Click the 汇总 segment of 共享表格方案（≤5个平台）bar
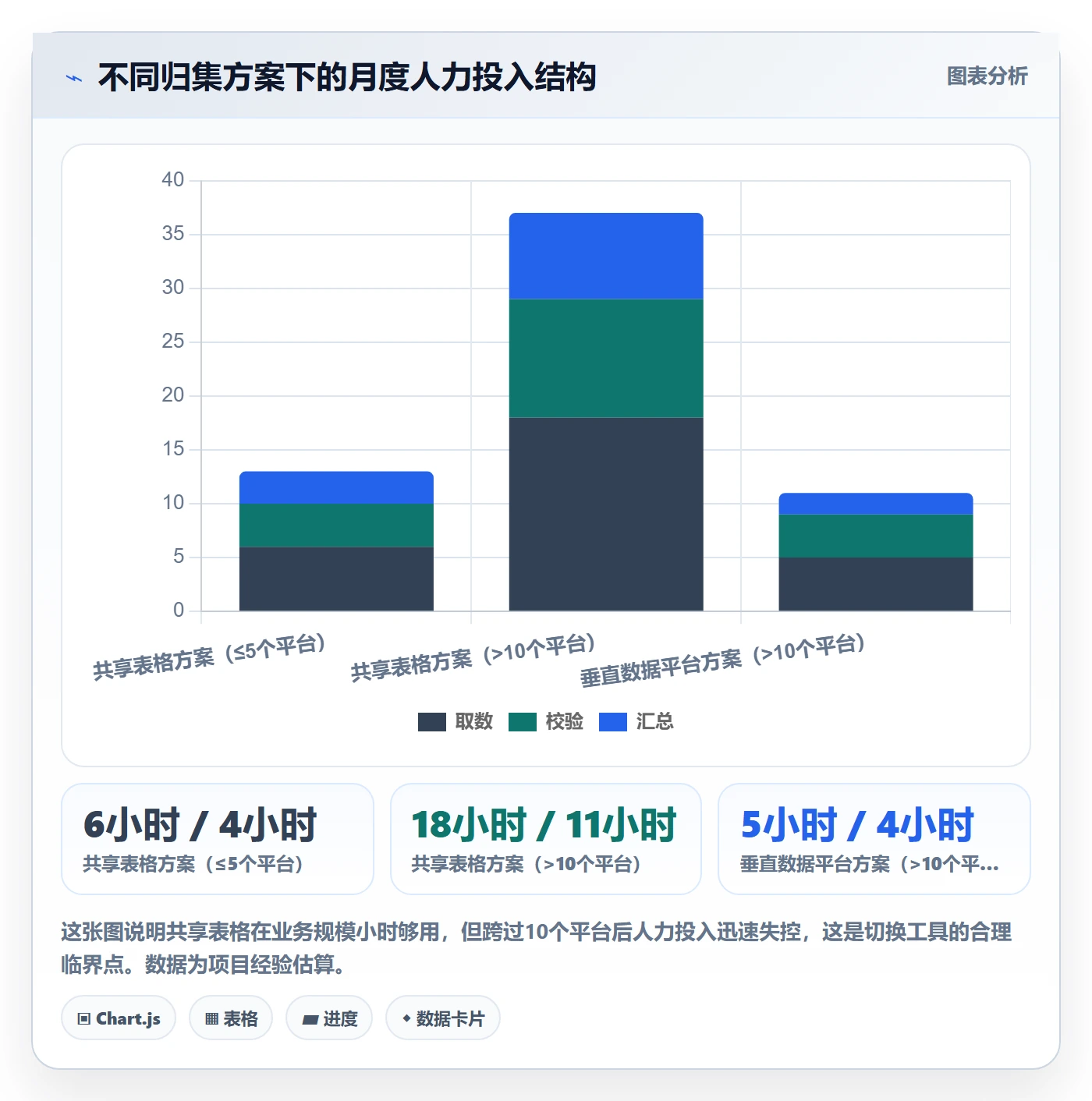Image resolution: width=1092 pixels, height=1101 pixels. pos(336,487)
